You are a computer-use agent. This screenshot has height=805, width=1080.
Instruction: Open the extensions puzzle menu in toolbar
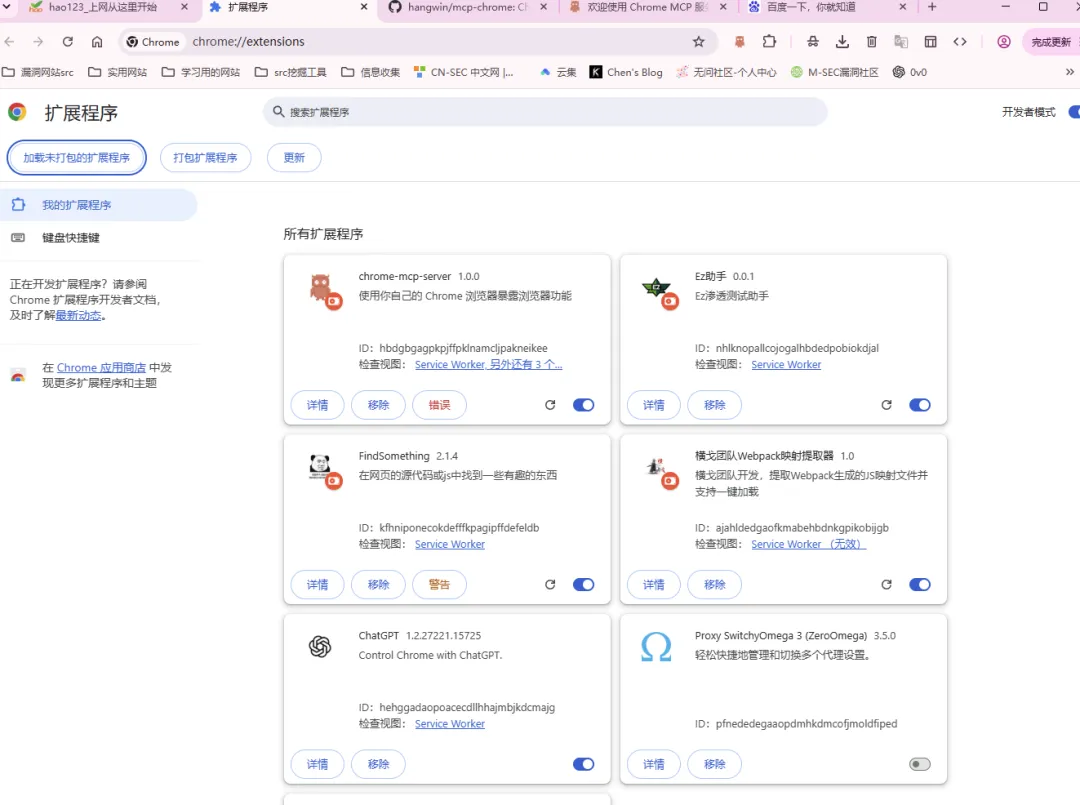(x=769, y=42)
